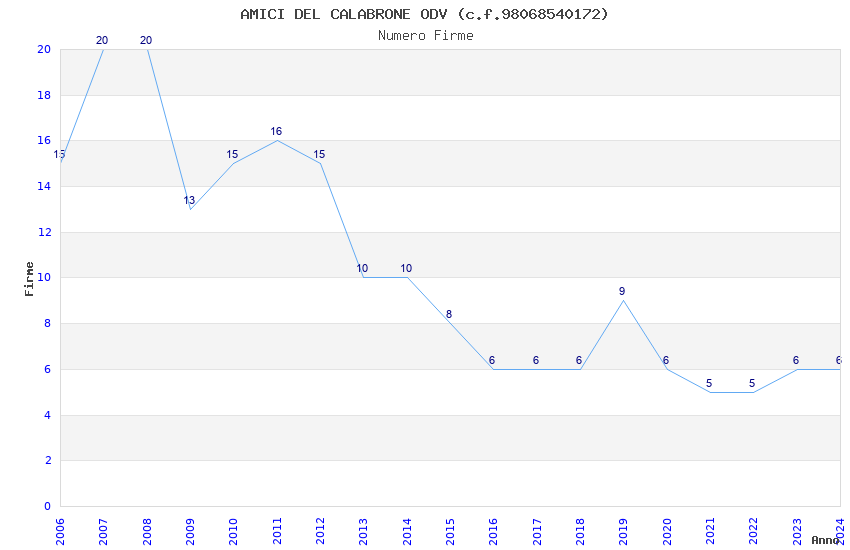Click the data value 6 for year 2016
The width and height of the screenshot is (850, 550).
pyautogui.click(x=492, y=360)
